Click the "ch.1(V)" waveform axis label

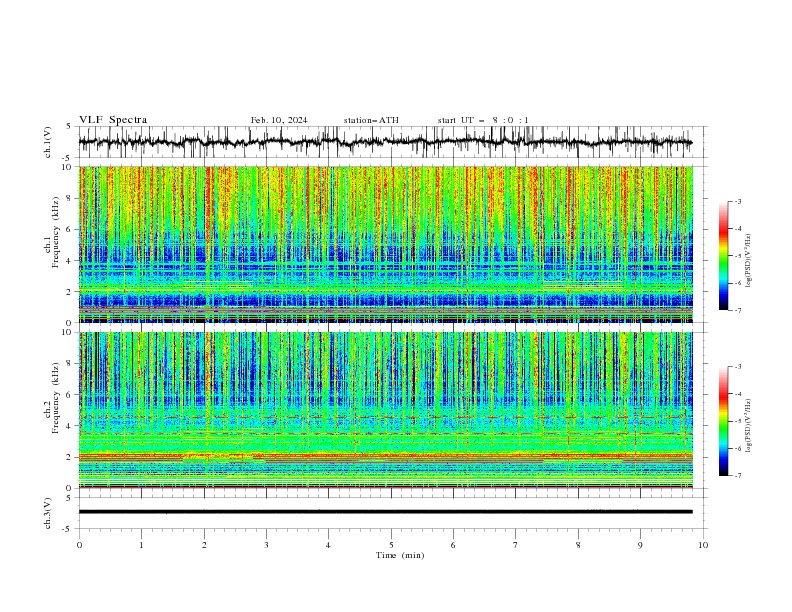pos(48,142)
